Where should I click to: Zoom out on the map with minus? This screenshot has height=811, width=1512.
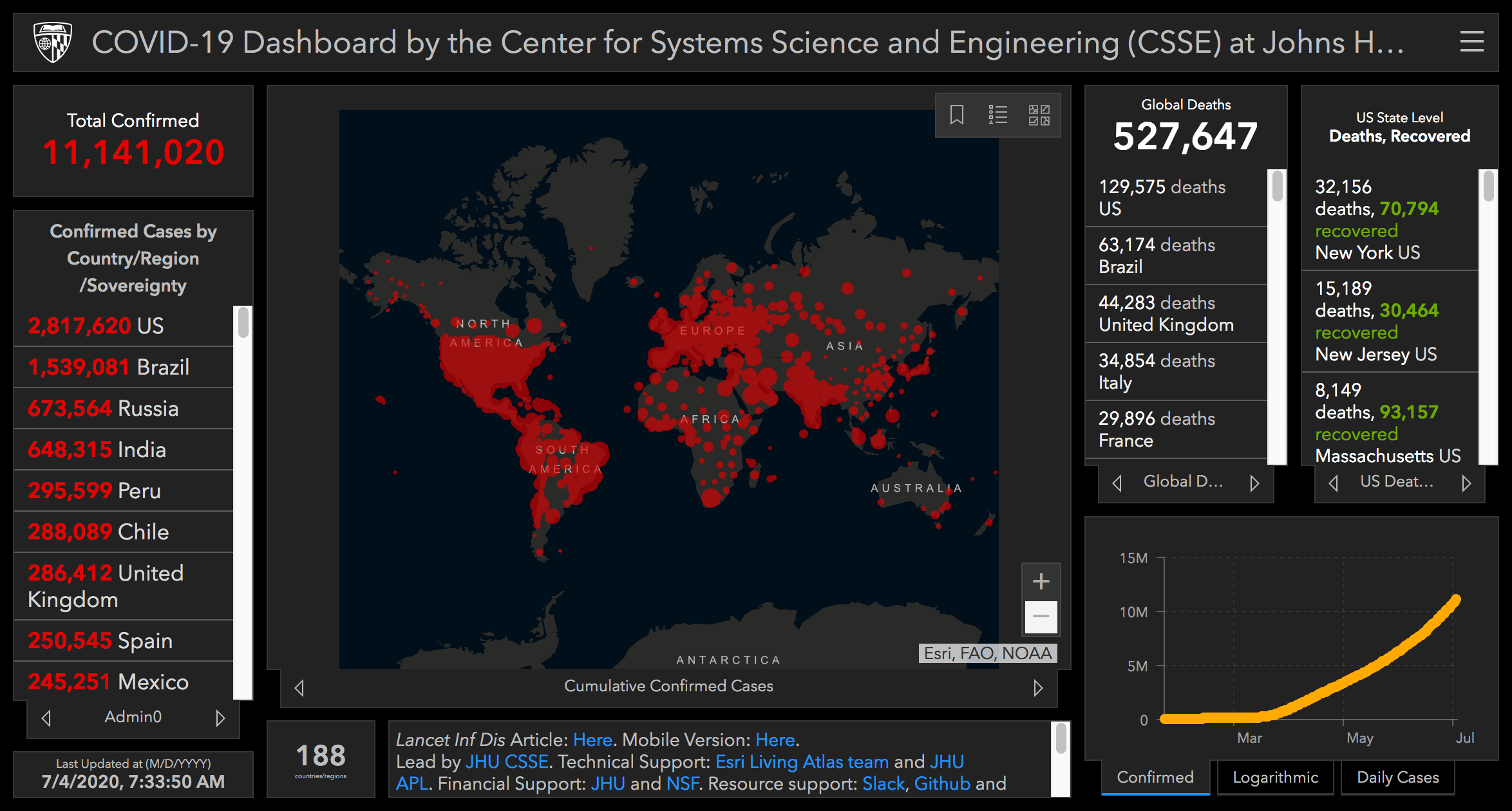(1041, 617)
